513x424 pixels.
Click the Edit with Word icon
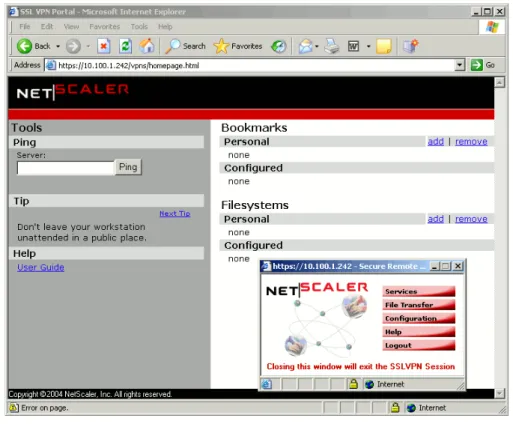(353, 46)
